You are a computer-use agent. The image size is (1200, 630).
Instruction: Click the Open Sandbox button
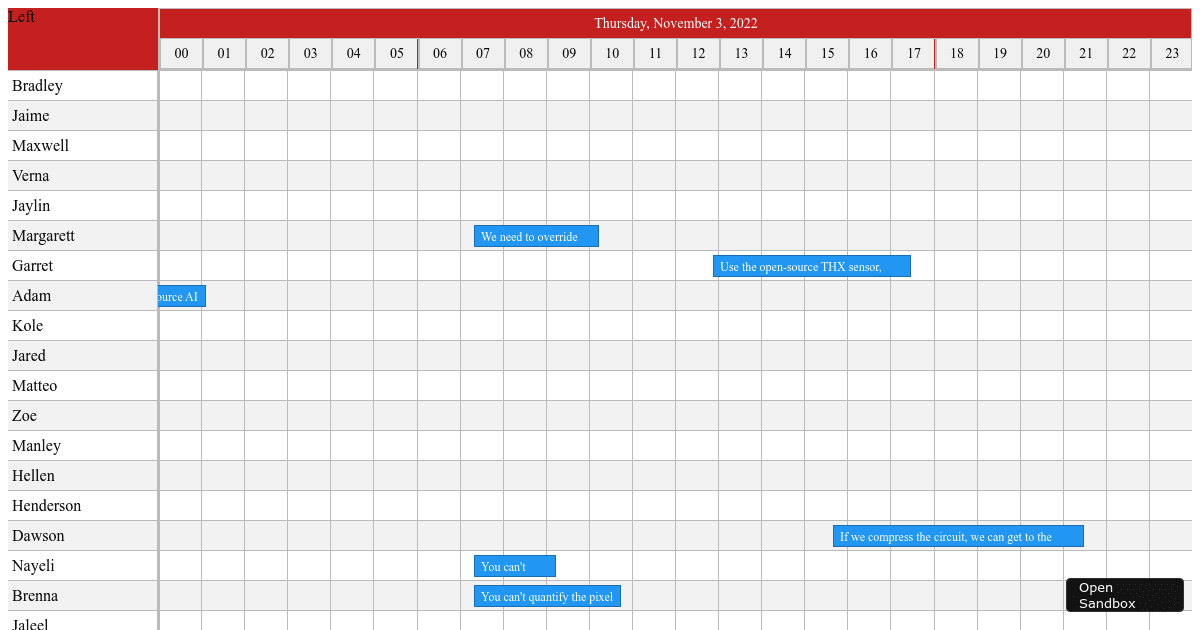[x=1125, y=595]
